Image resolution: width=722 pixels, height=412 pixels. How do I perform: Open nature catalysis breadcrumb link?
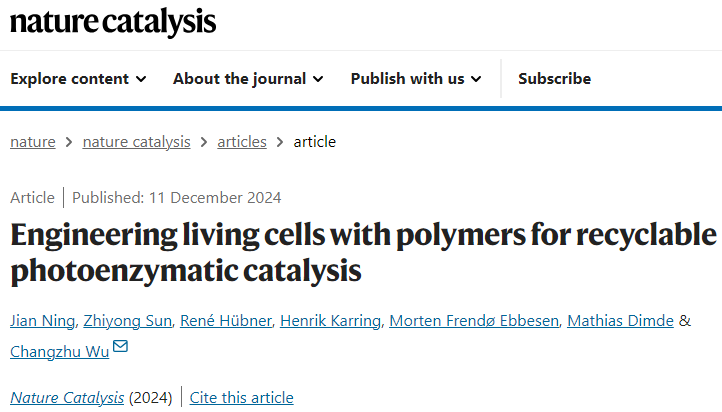click(136, 142)
